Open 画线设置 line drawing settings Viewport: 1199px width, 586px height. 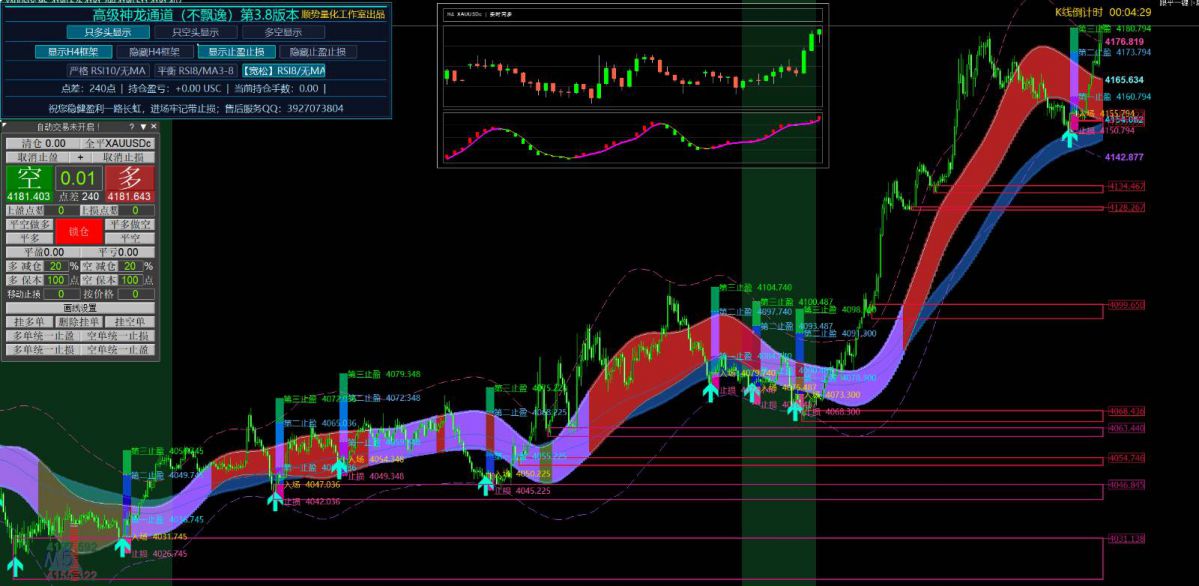click(80, 308)
